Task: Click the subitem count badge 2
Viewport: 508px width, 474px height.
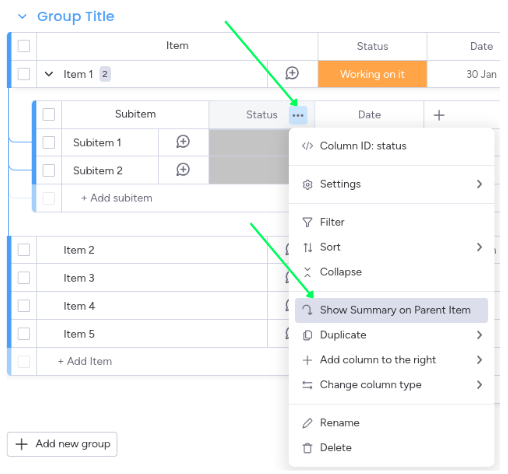Action: click(105, 74)
